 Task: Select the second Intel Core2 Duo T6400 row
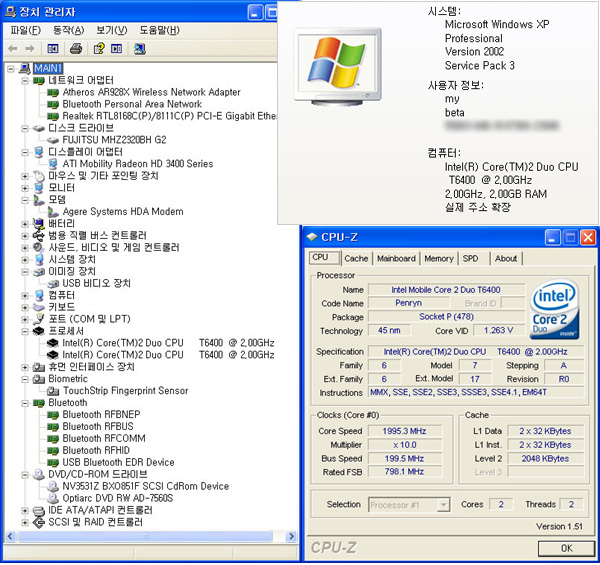(168, 355)
